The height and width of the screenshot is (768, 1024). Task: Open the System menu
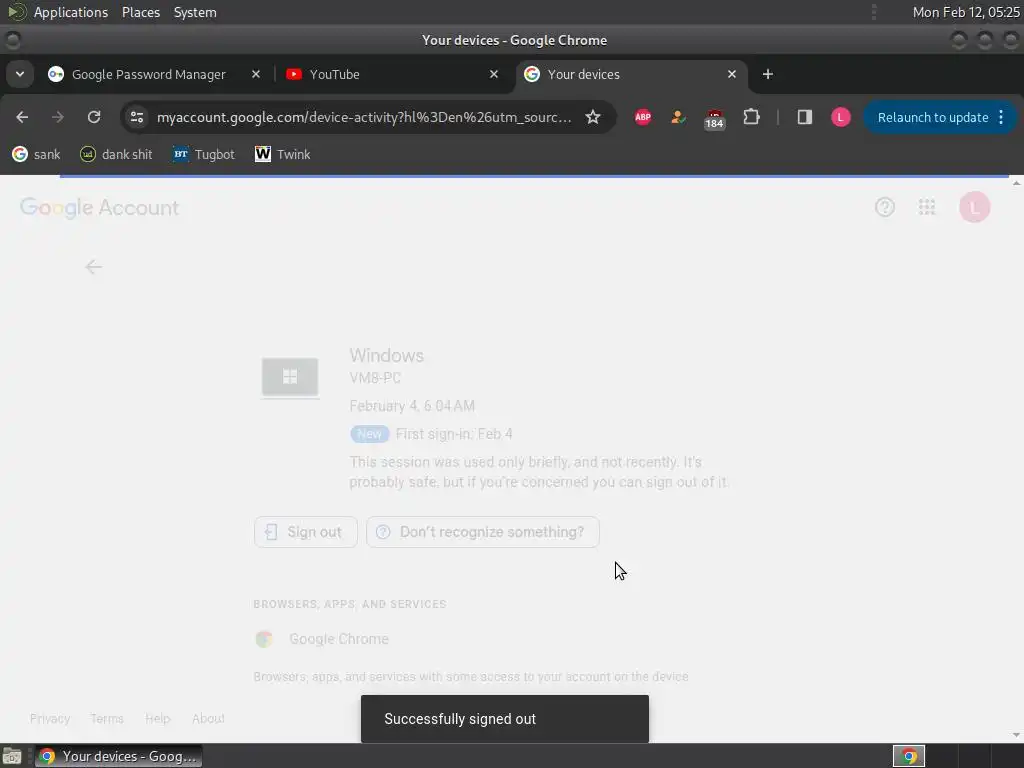tap(195, 12)
